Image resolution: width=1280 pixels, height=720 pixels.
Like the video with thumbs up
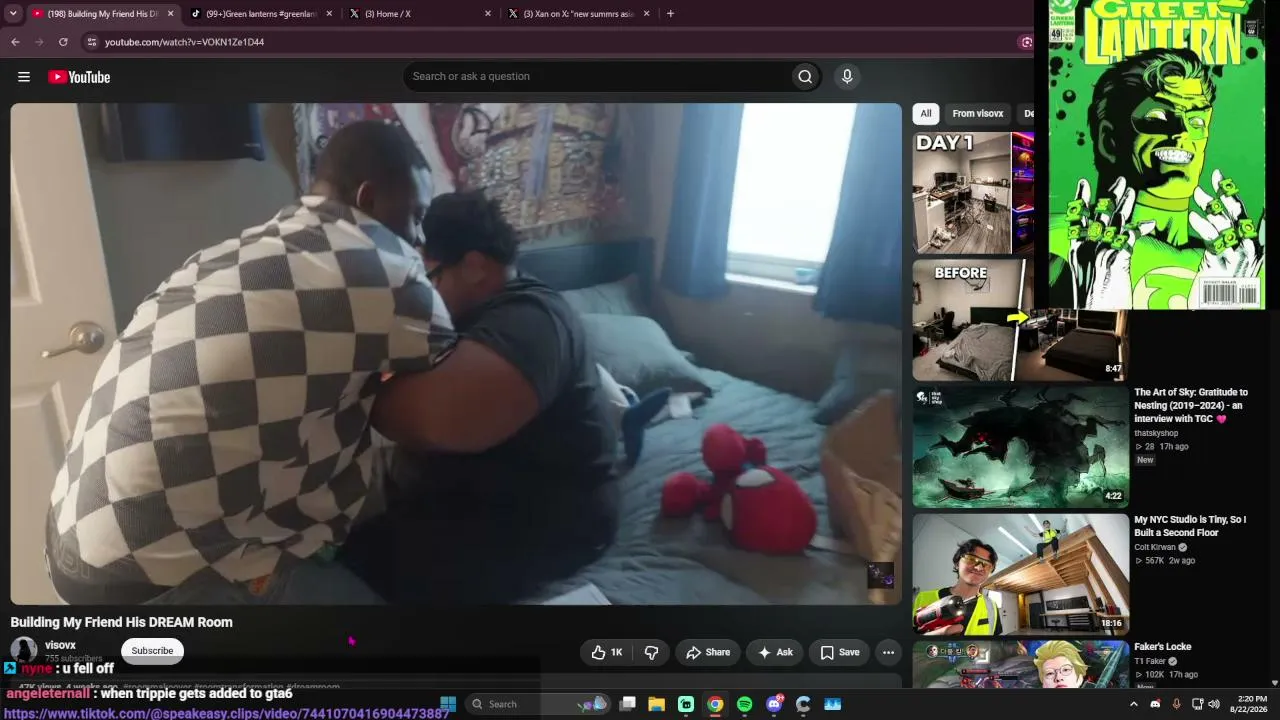click(x=606, y=652)
